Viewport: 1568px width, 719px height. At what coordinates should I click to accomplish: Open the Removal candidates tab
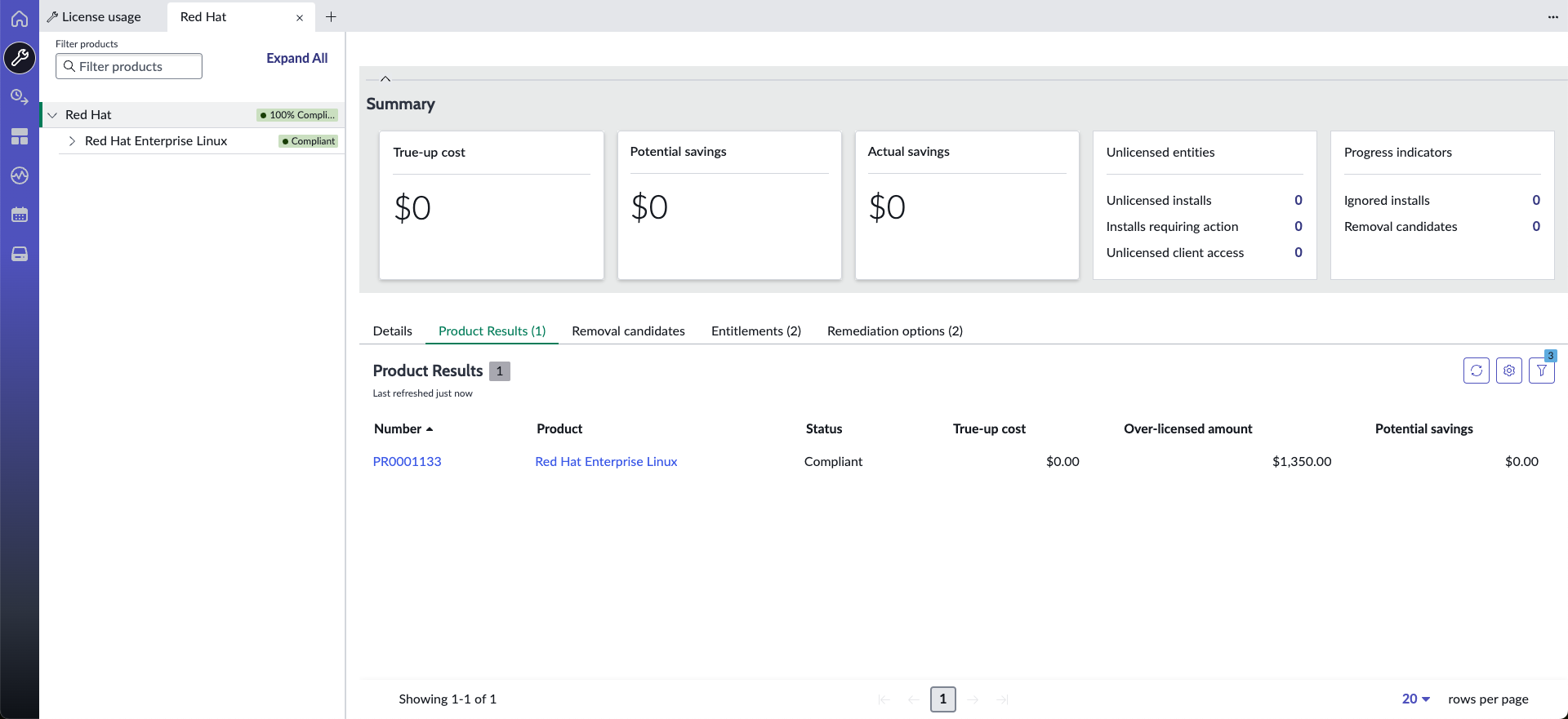629,331
